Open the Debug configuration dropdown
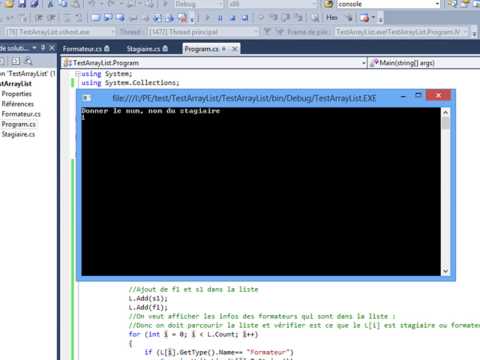 click(x=199, y=4)
